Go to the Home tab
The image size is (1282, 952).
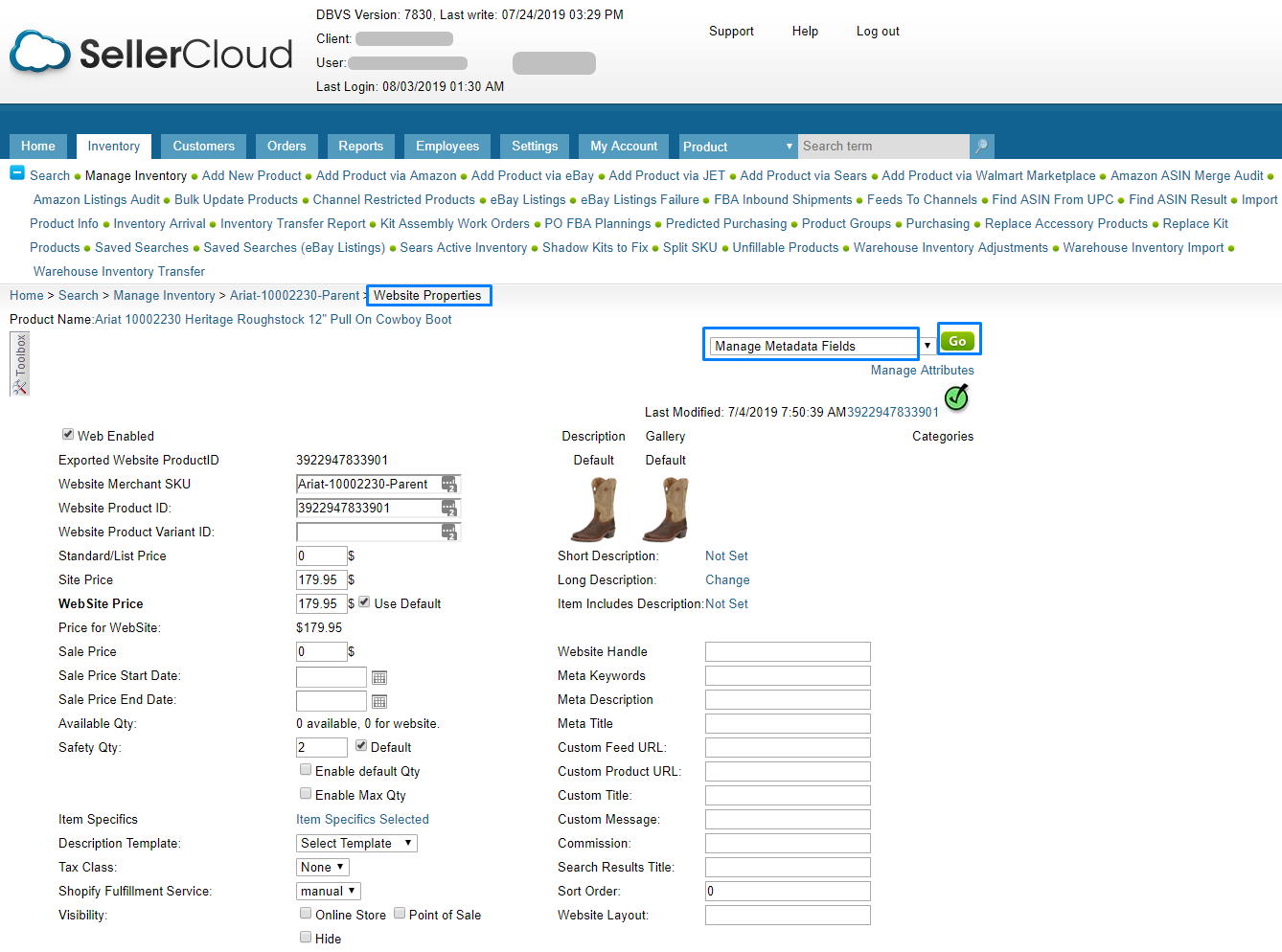pos(38,147)
